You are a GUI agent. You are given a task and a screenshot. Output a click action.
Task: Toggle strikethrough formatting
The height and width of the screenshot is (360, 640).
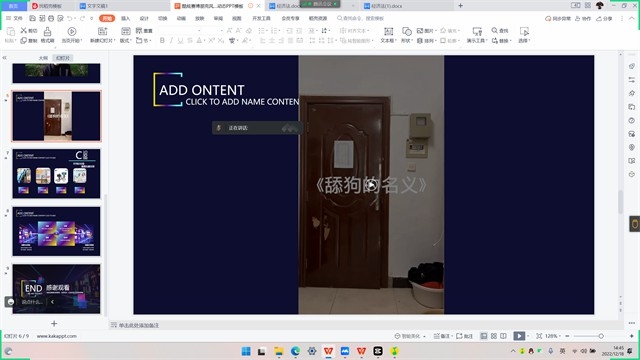pyautogui.click(x=189, y=40)
